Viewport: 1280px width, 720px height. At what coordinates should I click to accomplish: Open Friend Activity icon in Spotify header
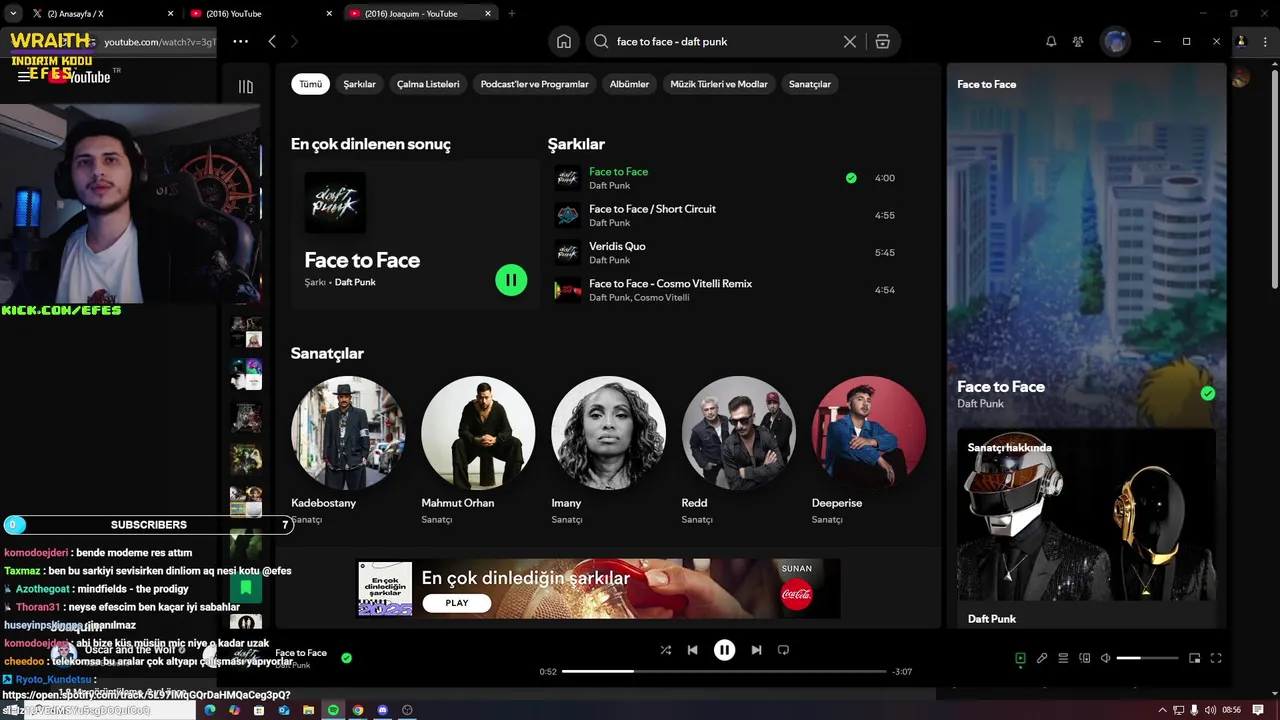pos(1078,41)
